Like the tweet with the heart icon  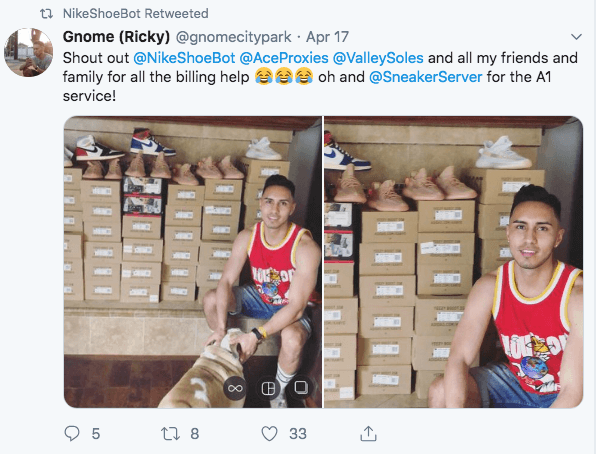(x=269, y=433)
